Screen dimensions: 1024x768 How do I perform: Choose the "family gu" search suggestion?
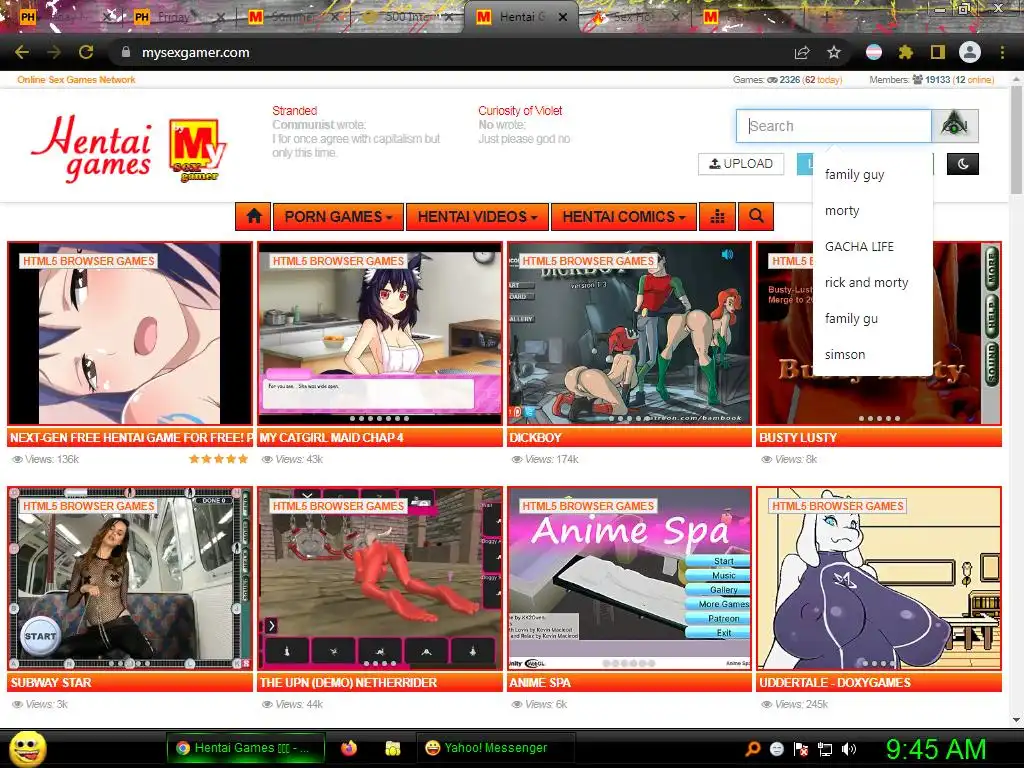(872, 318)
